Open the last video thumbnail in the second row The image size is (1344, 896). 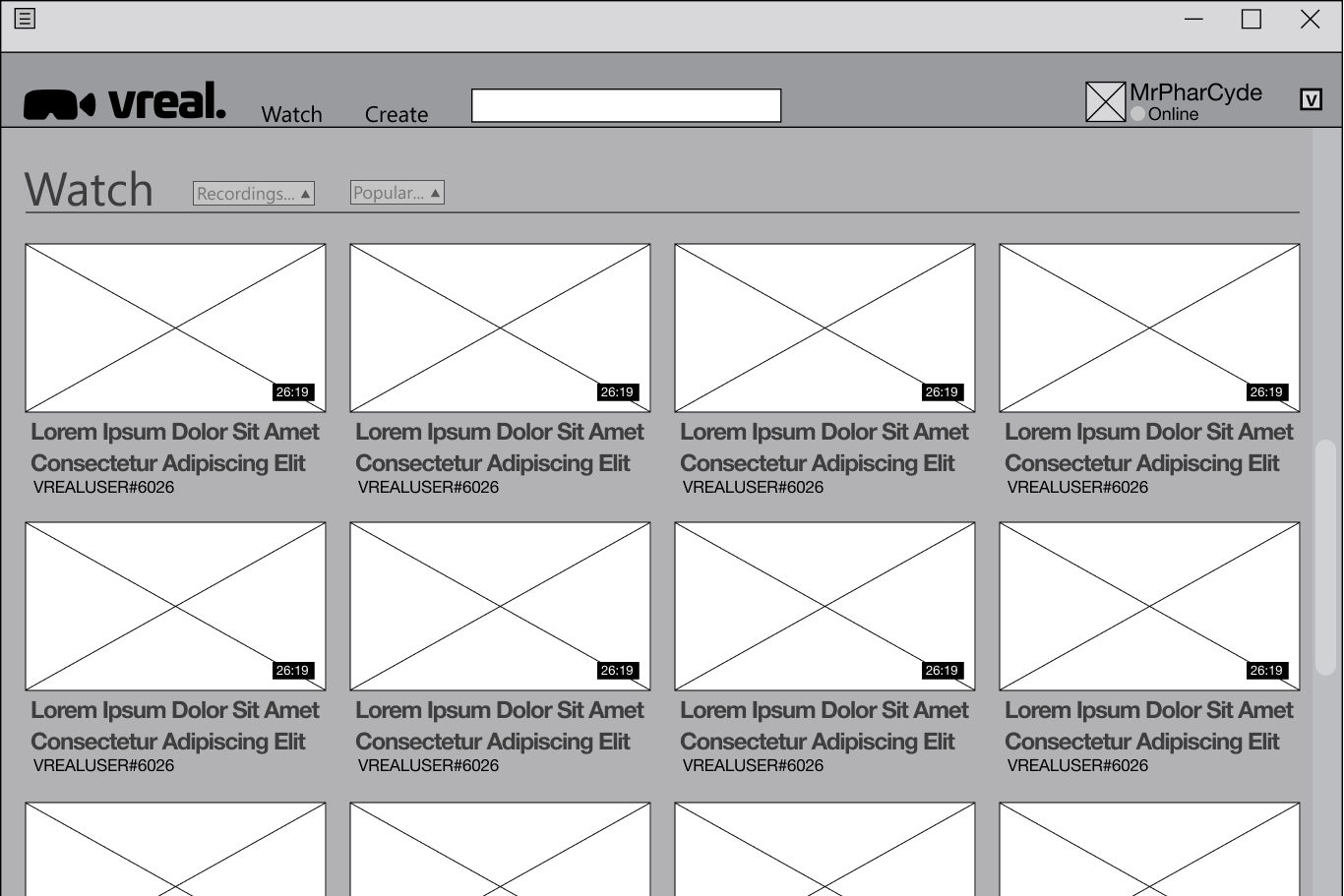click(x=1149, y=606)
